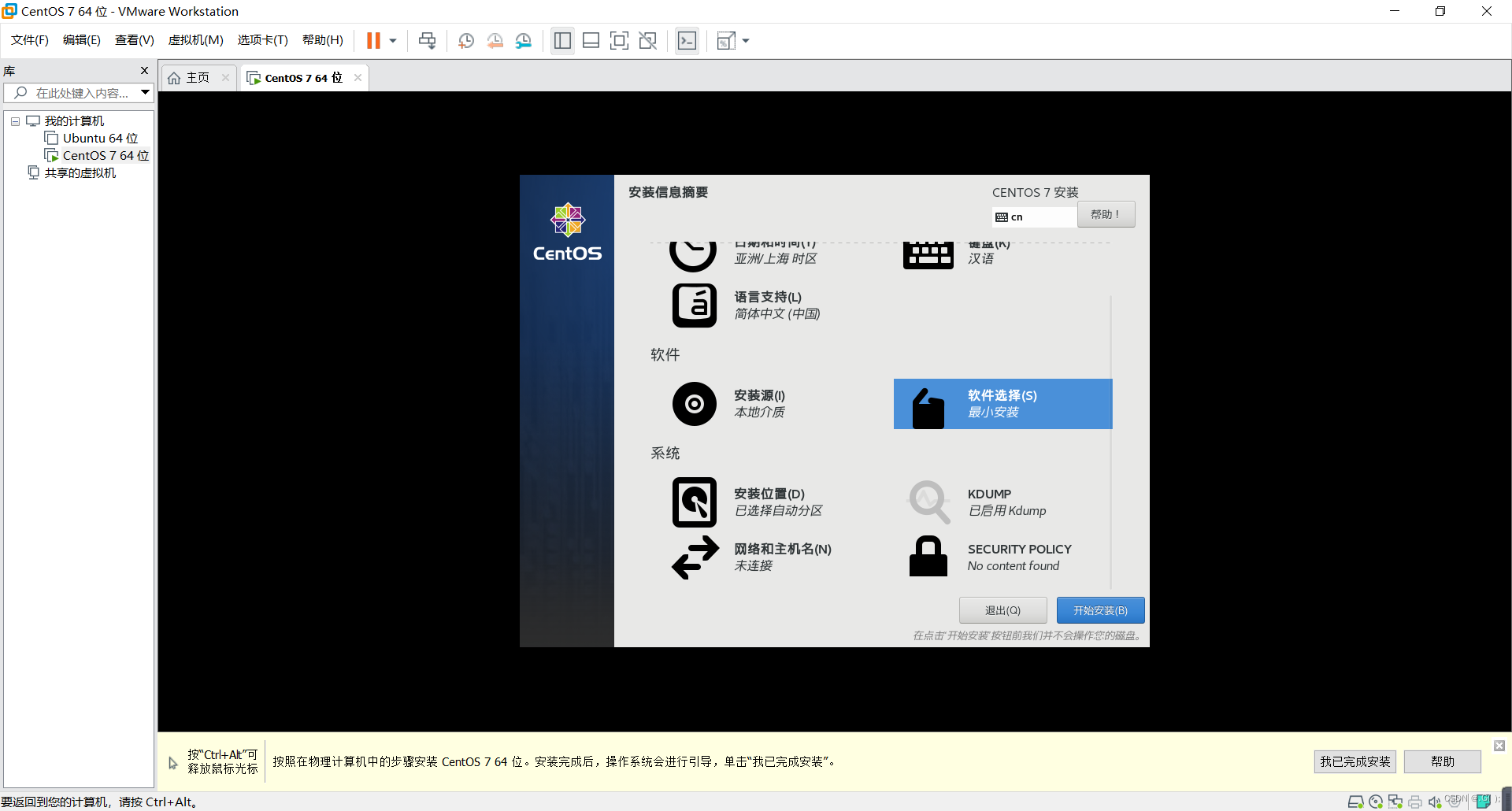This screenshot has height=811, width=1512.
Task: Open 安装位置(D) disk destination icon
Action: (x=695, y=502)
